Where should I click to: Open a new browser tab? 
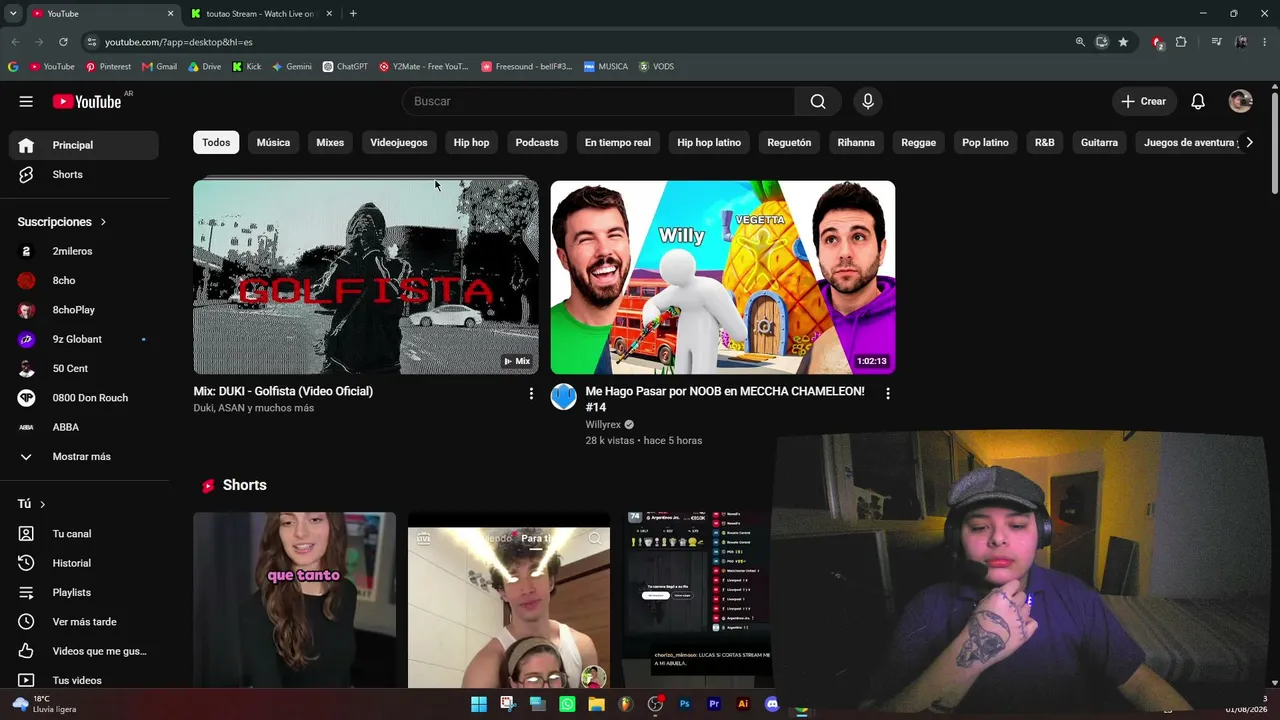(x=353, y=14)
